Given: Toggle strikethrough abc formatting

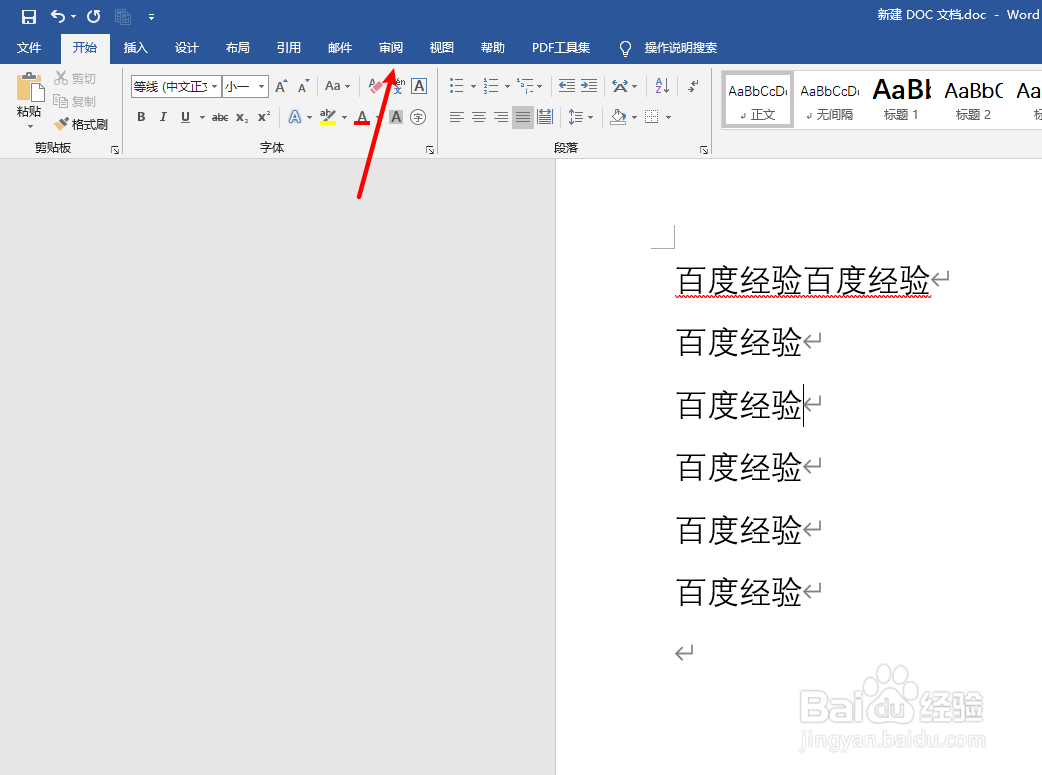Looking at the screenshot, I should coord(220,117).
